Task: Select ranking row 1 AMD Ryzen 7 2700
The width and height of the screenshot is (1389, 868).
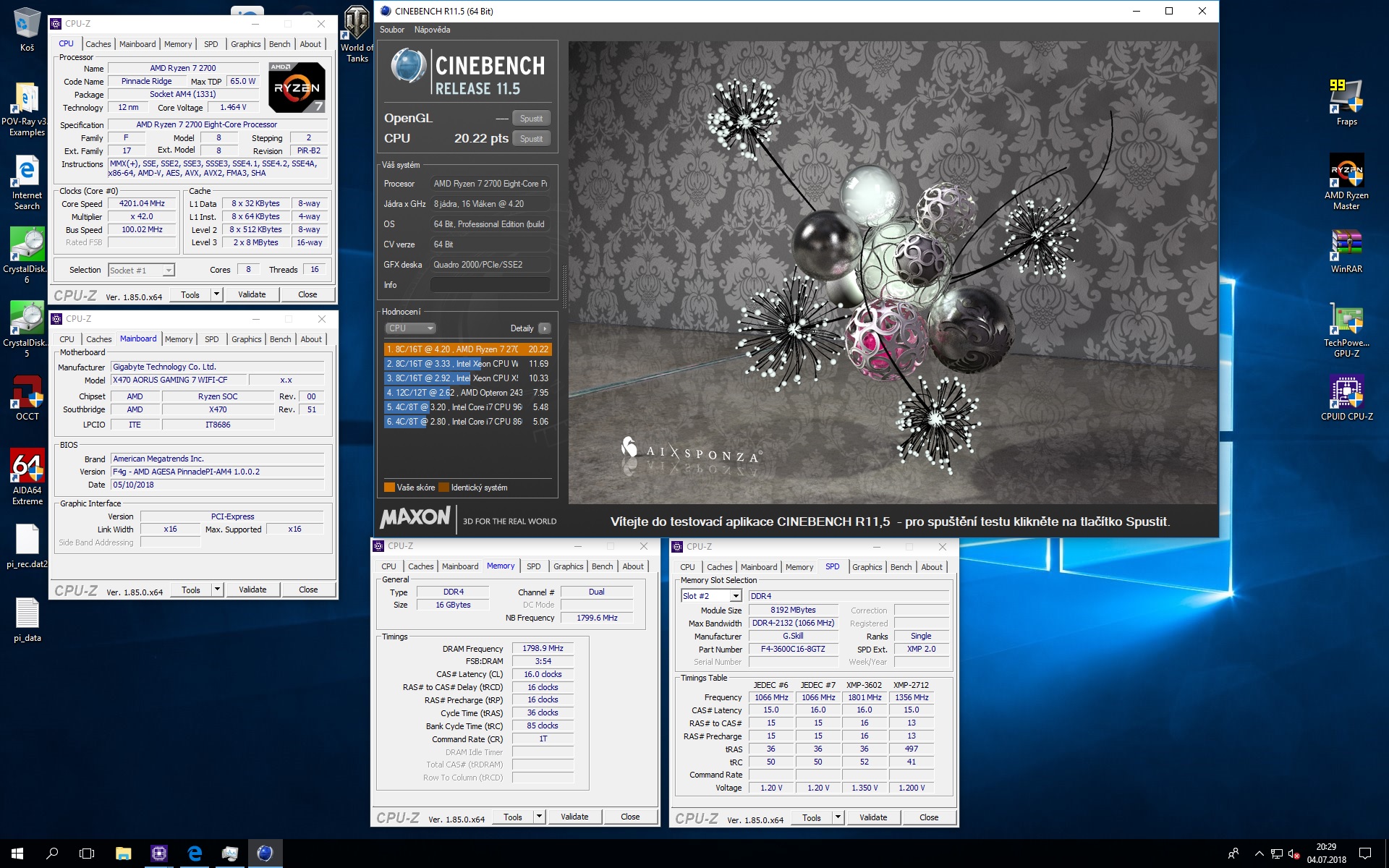Action: point(467,349)
